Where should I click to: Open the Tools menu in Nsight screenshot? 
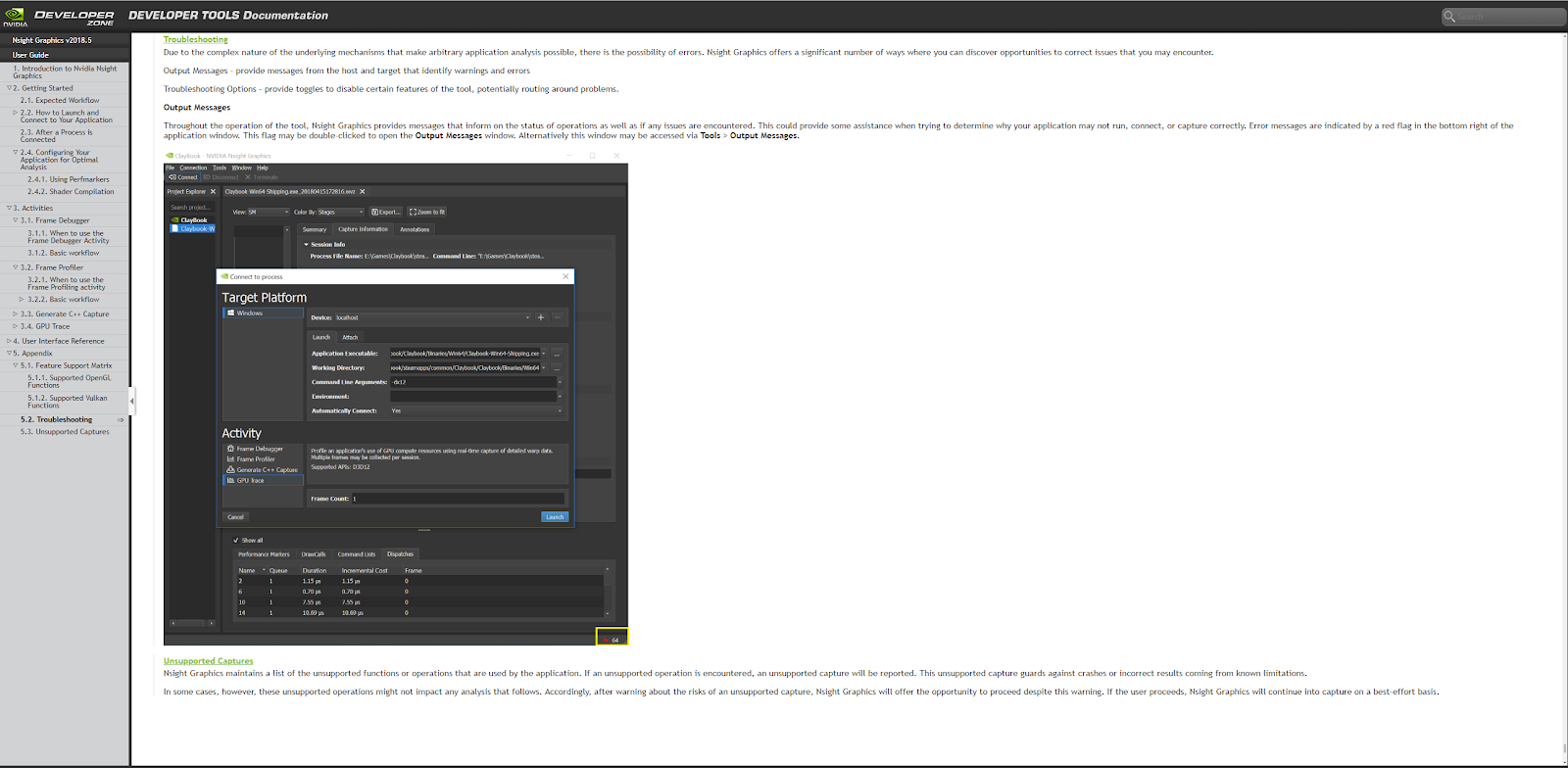click(220, 168)
